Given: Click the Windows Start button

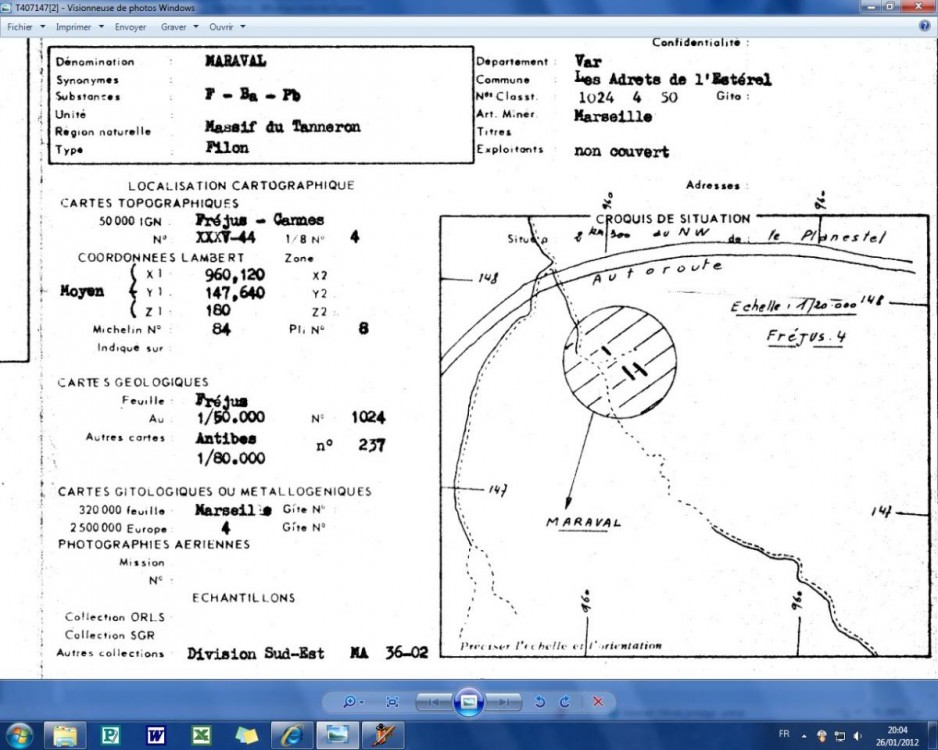Looking at the screenshot, I should (18, 735).
